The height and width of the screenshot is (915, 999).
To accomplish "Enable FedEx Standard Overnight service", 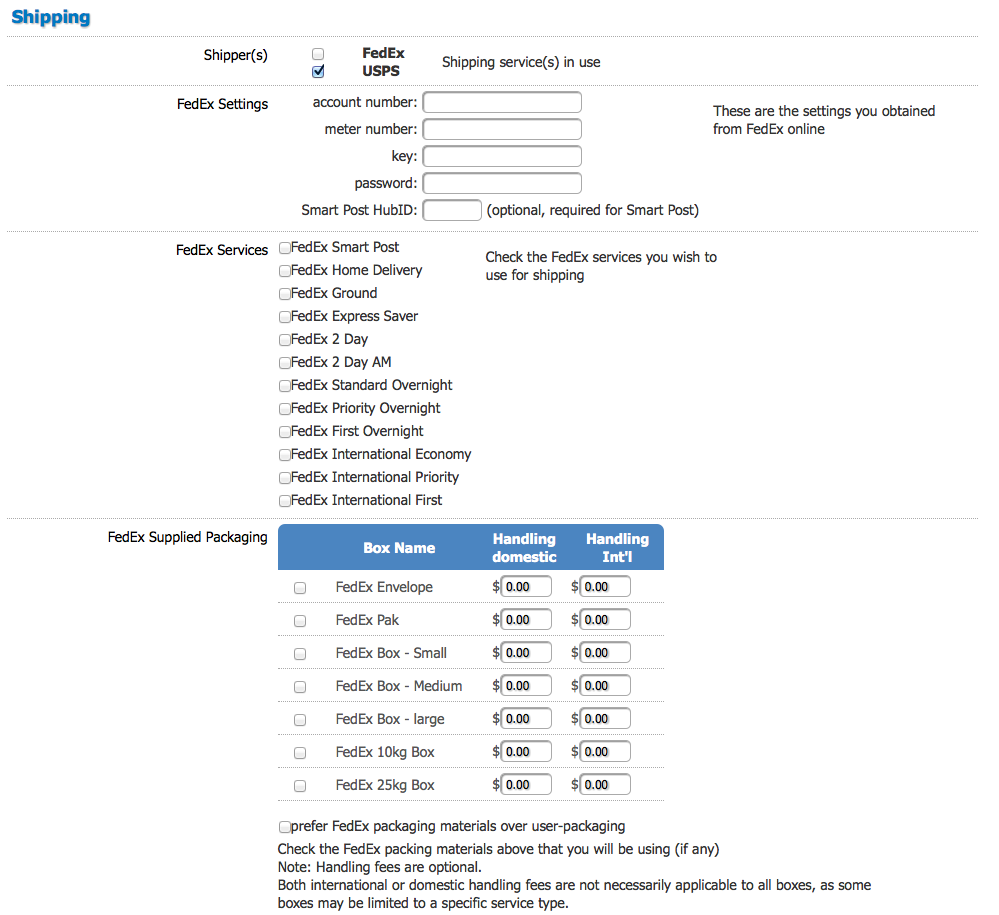I will [285, 385].
